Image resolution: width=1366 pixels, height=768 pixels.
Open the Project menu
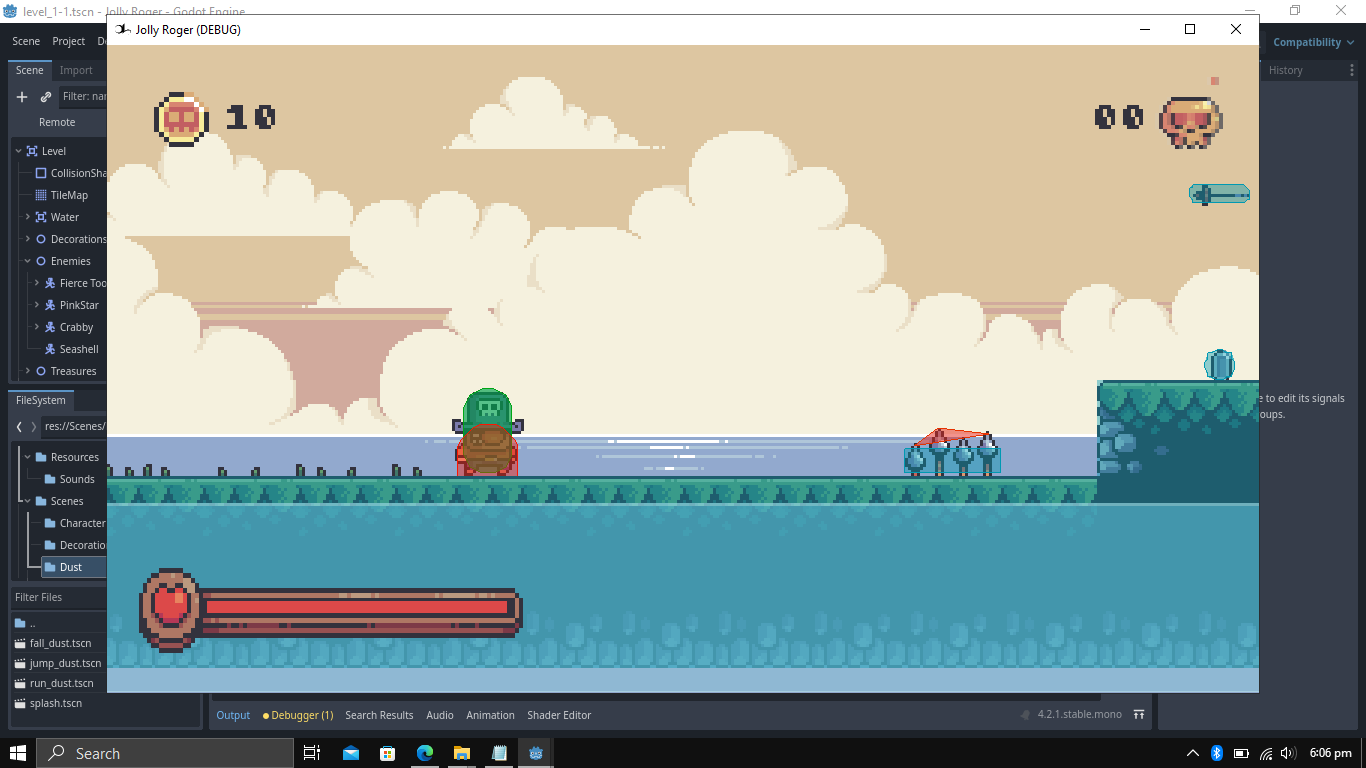69,41
